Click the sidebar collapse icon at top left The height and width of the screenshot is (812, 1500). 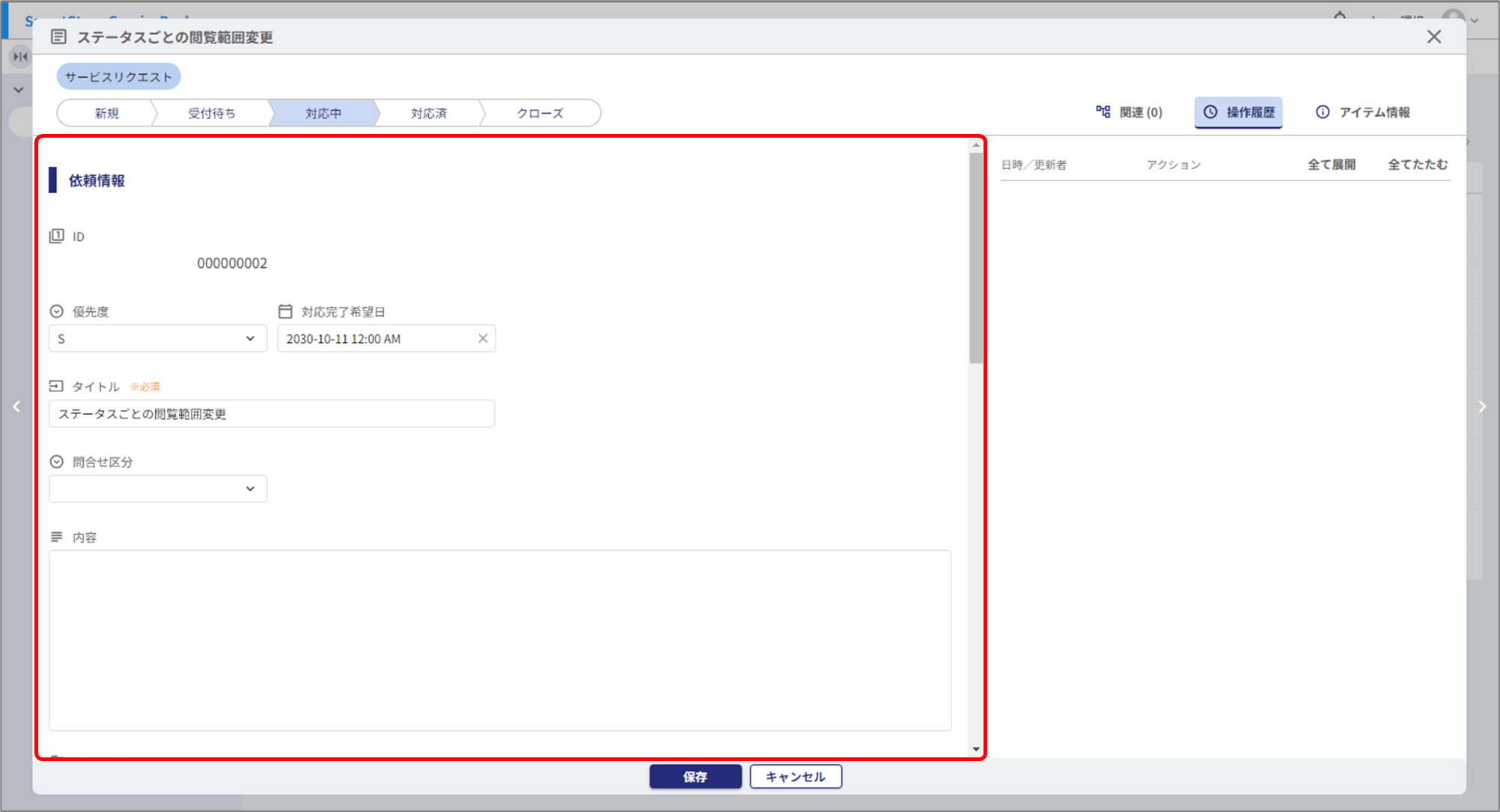(20, 56)
